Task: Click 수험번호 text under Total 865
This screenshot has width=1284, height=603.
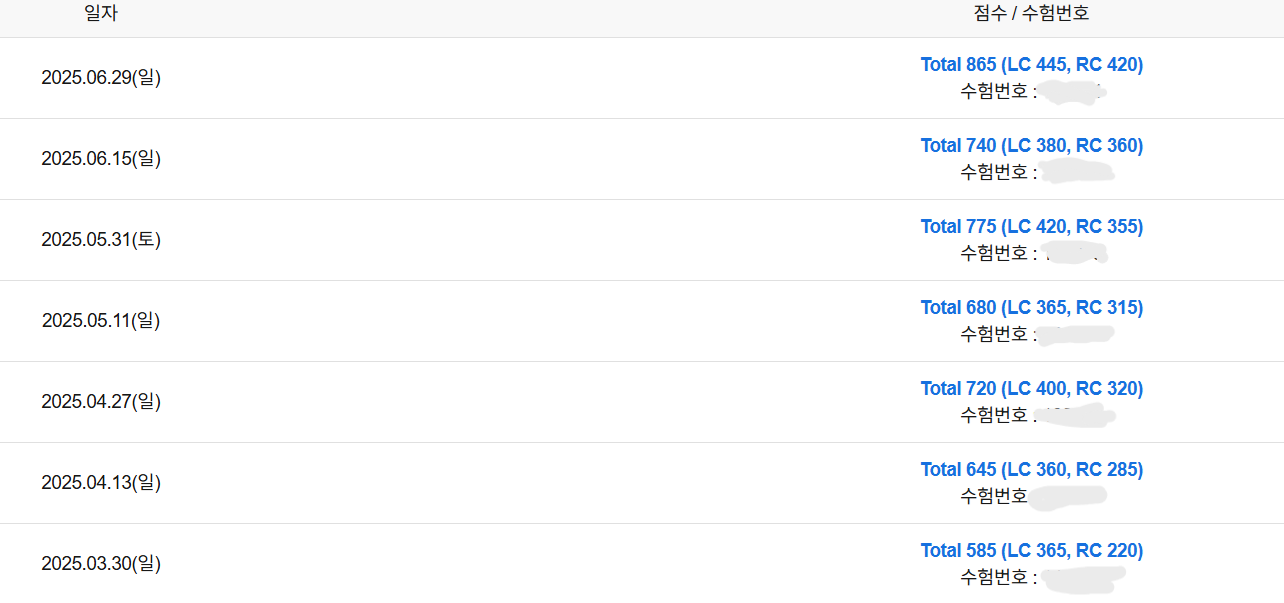Action: coord(994,92)
